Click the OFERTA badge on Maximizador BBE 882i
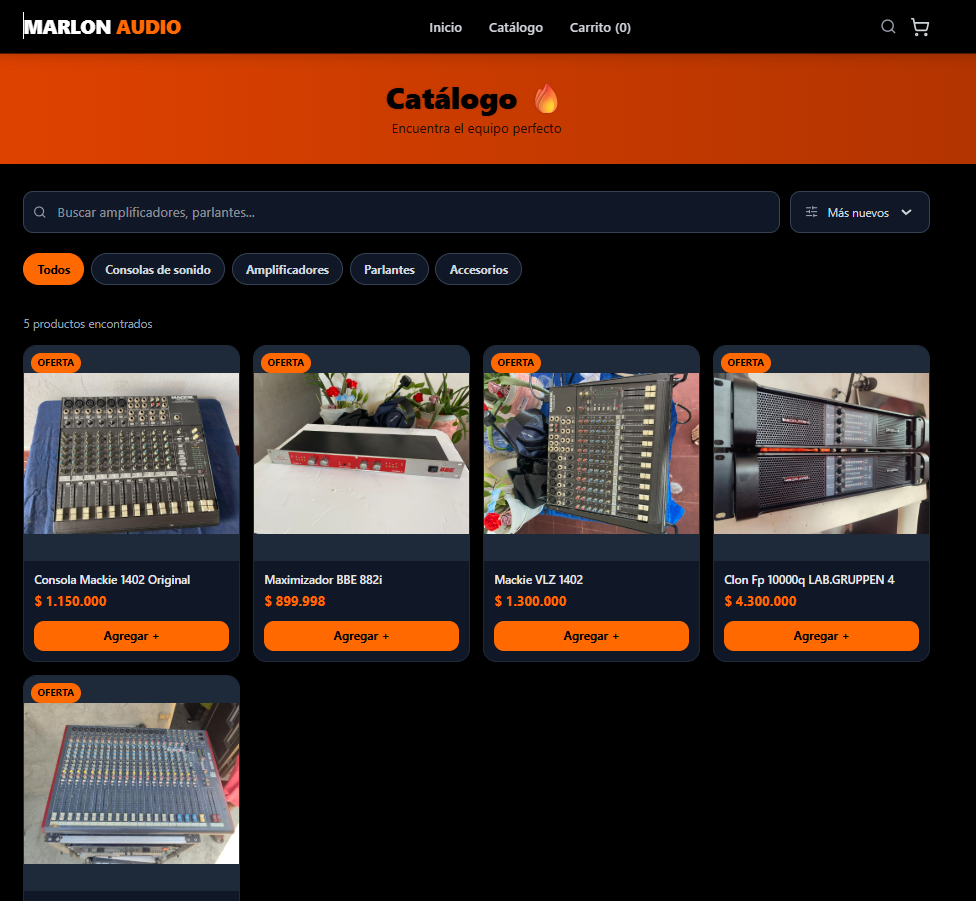 point(286,363)
